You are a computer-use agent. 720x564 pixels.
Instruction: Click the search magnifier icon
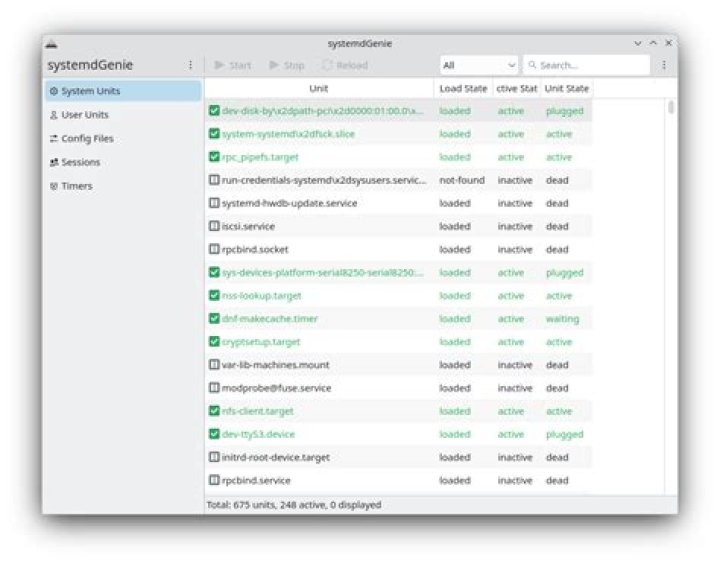(532, 65)
